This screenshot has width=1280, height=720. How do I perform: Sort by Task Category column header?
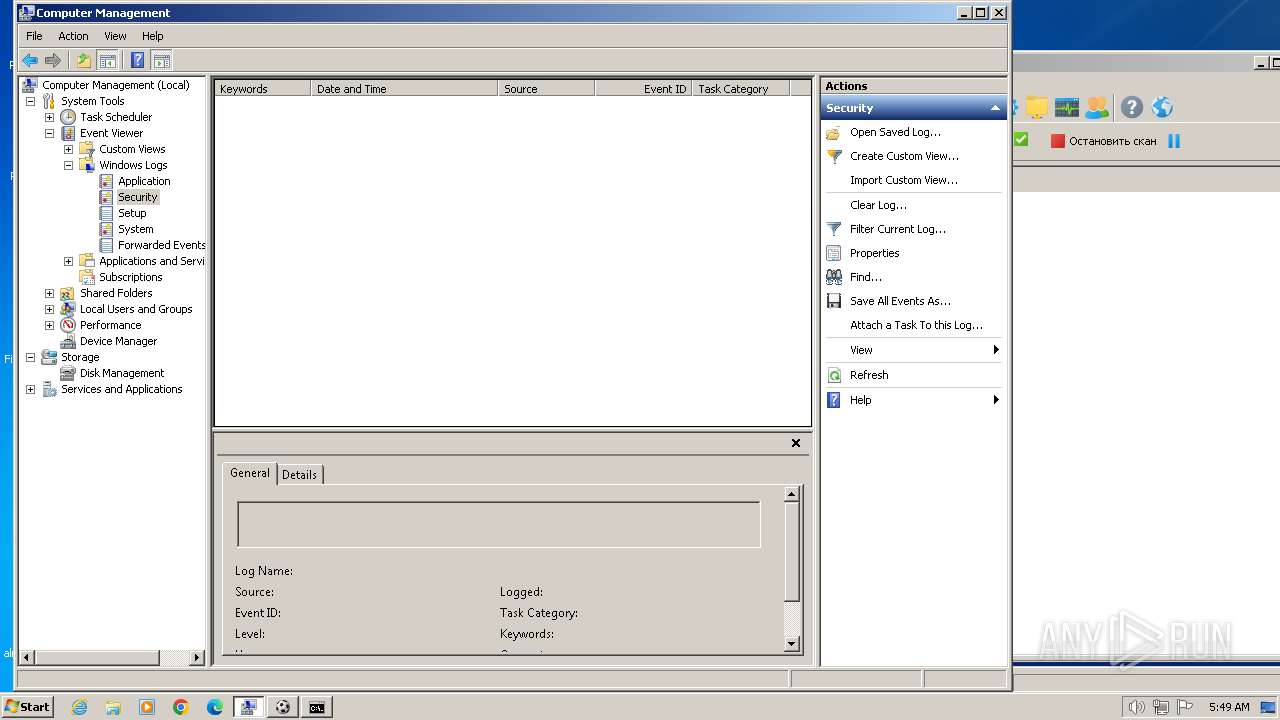pyautogui.click(x=740, y=89)
